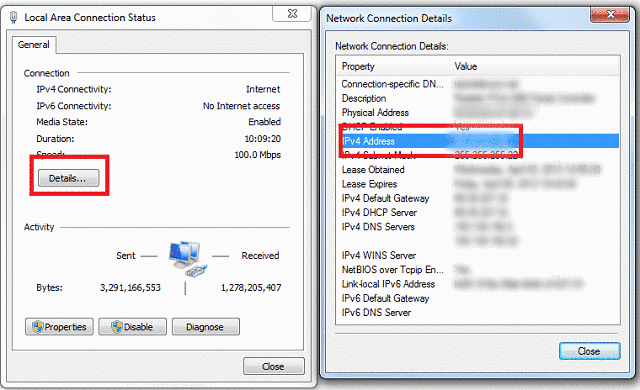This screenshot has width=640, height=390.
Task: Close Network Connection Details via Close button
Action: click(589, 351)
